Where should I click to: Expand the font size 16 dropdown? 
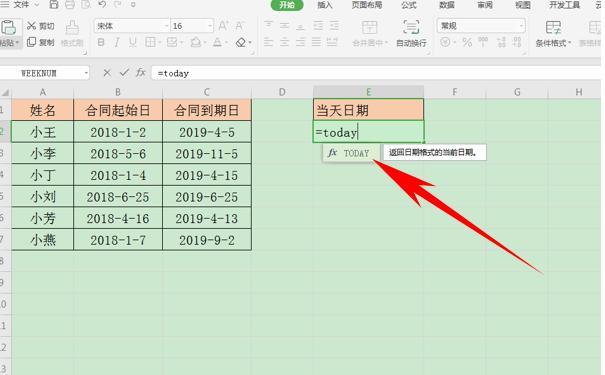[210, 26]
